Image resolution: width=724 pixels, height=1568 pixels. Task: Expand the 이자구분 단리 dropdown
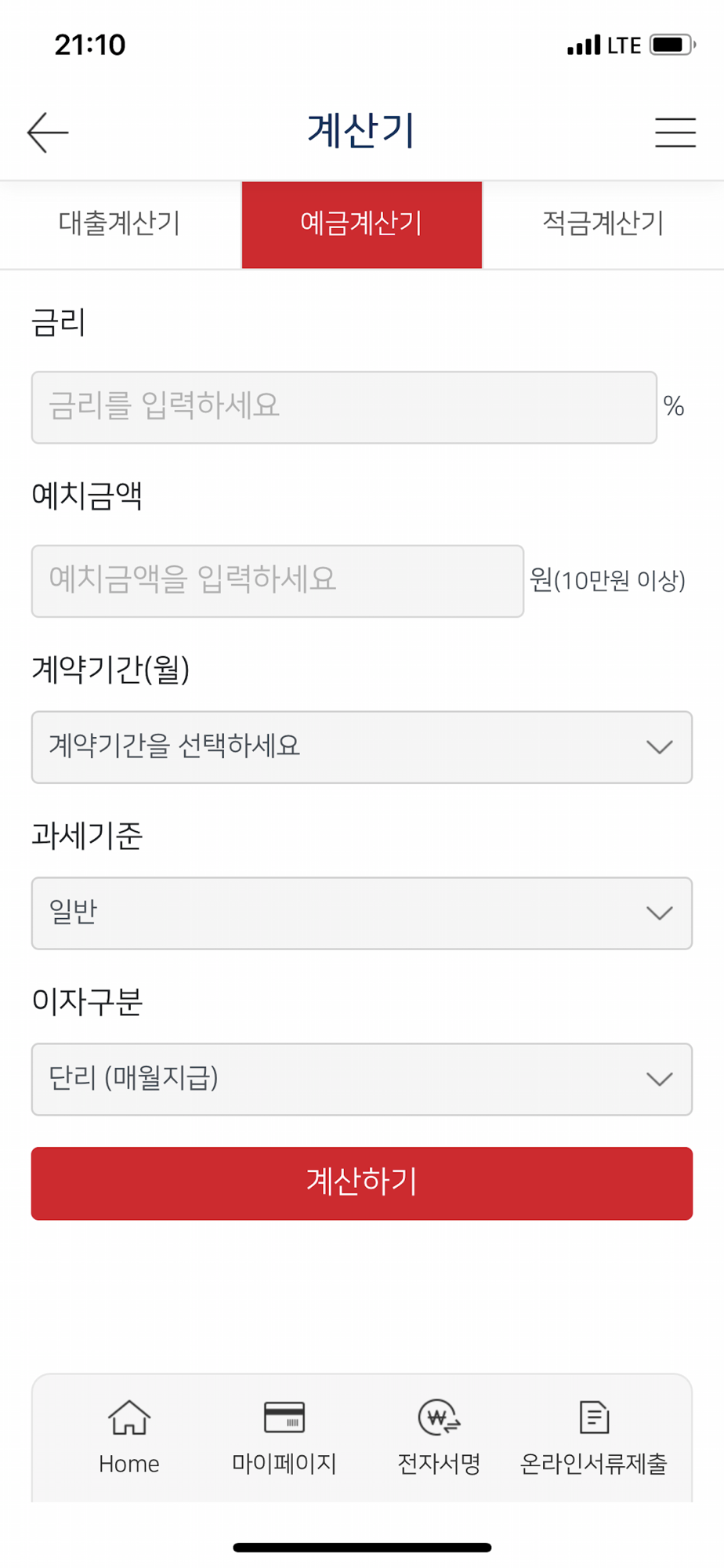(362, 1080)
